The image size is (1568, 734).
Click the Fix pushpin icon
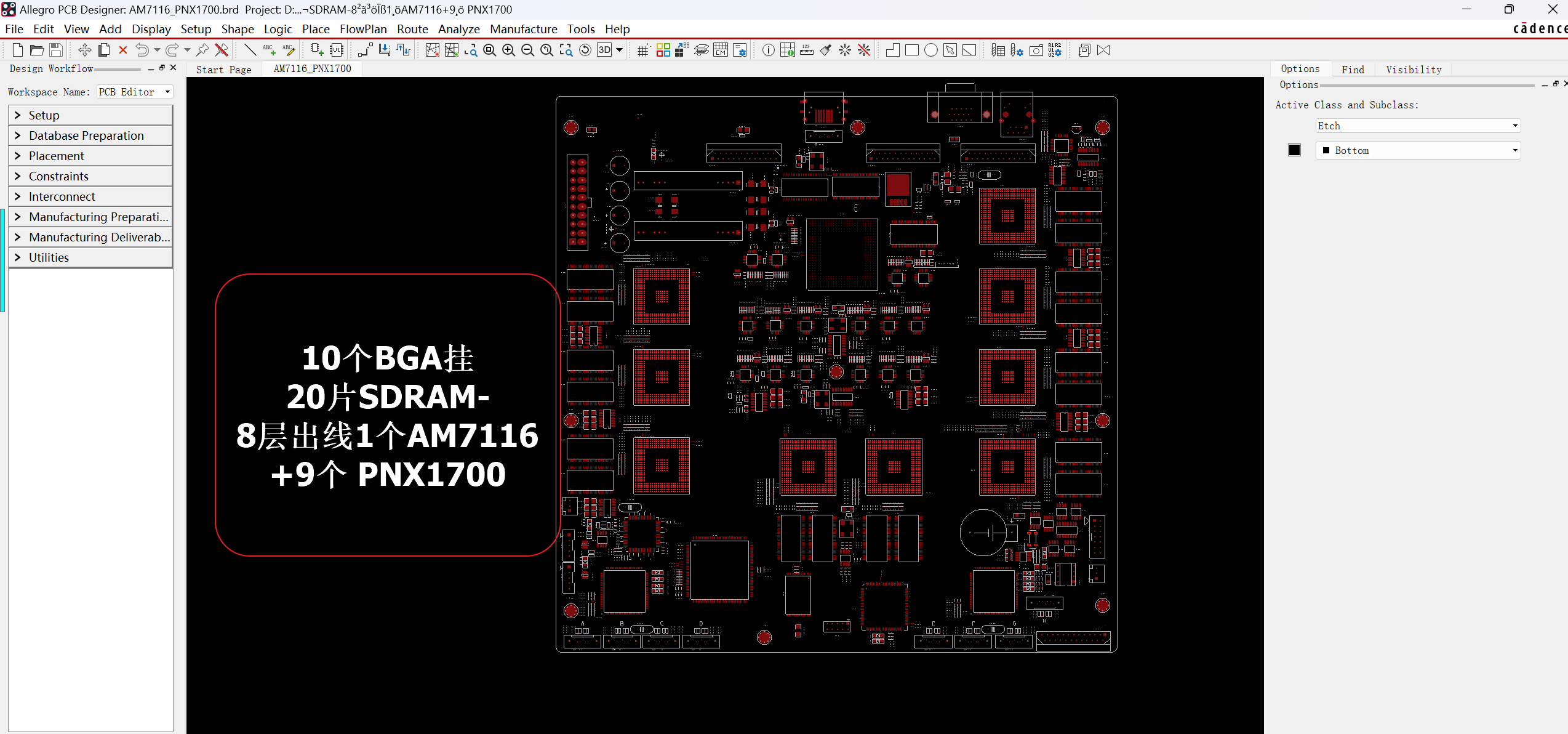202,50
